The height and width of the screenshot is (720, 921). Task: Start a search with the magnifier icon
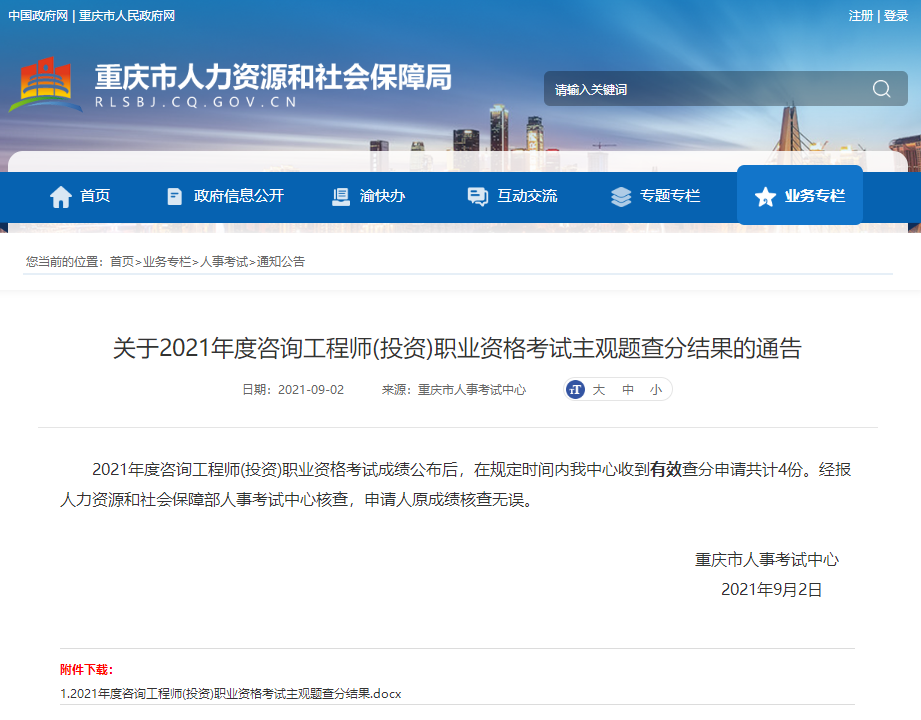click(x=881, y=88)
